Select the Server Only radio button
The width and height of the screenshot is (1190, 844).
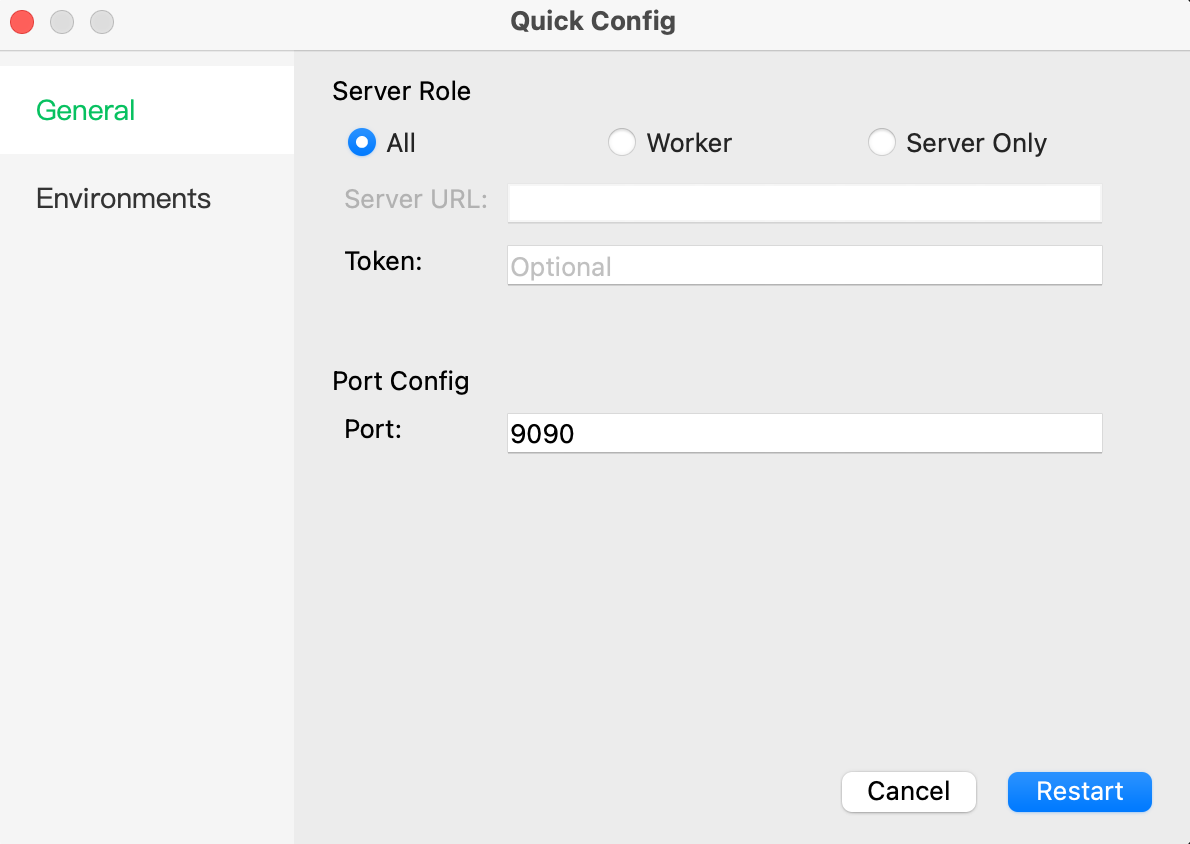[x=881, y=142]
